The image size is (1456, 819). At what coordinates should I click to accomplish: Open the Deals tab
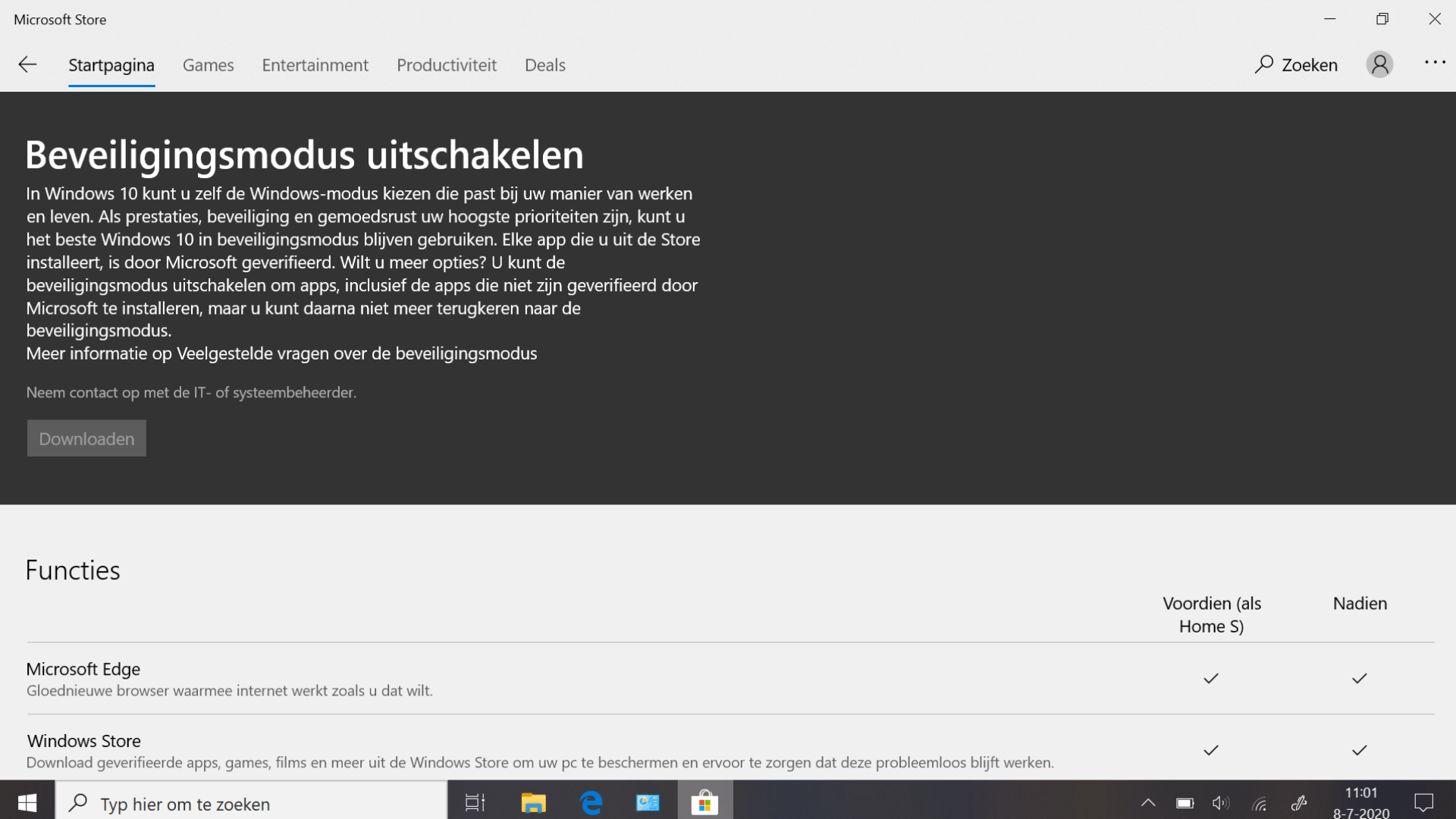click(545, 65)
